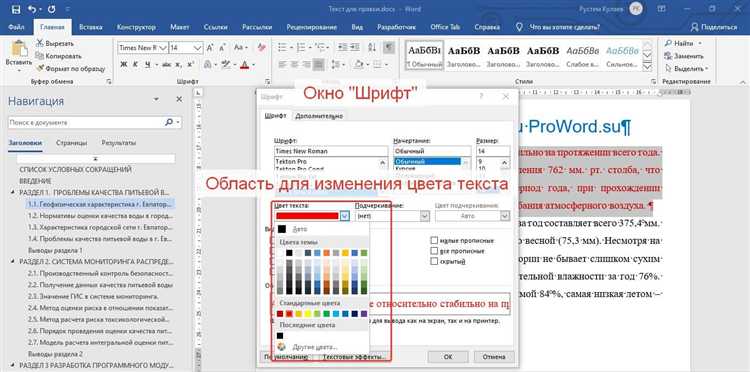Click Заменить in the editing group
The height and width of the screenshot is (372, 750).
684,56
